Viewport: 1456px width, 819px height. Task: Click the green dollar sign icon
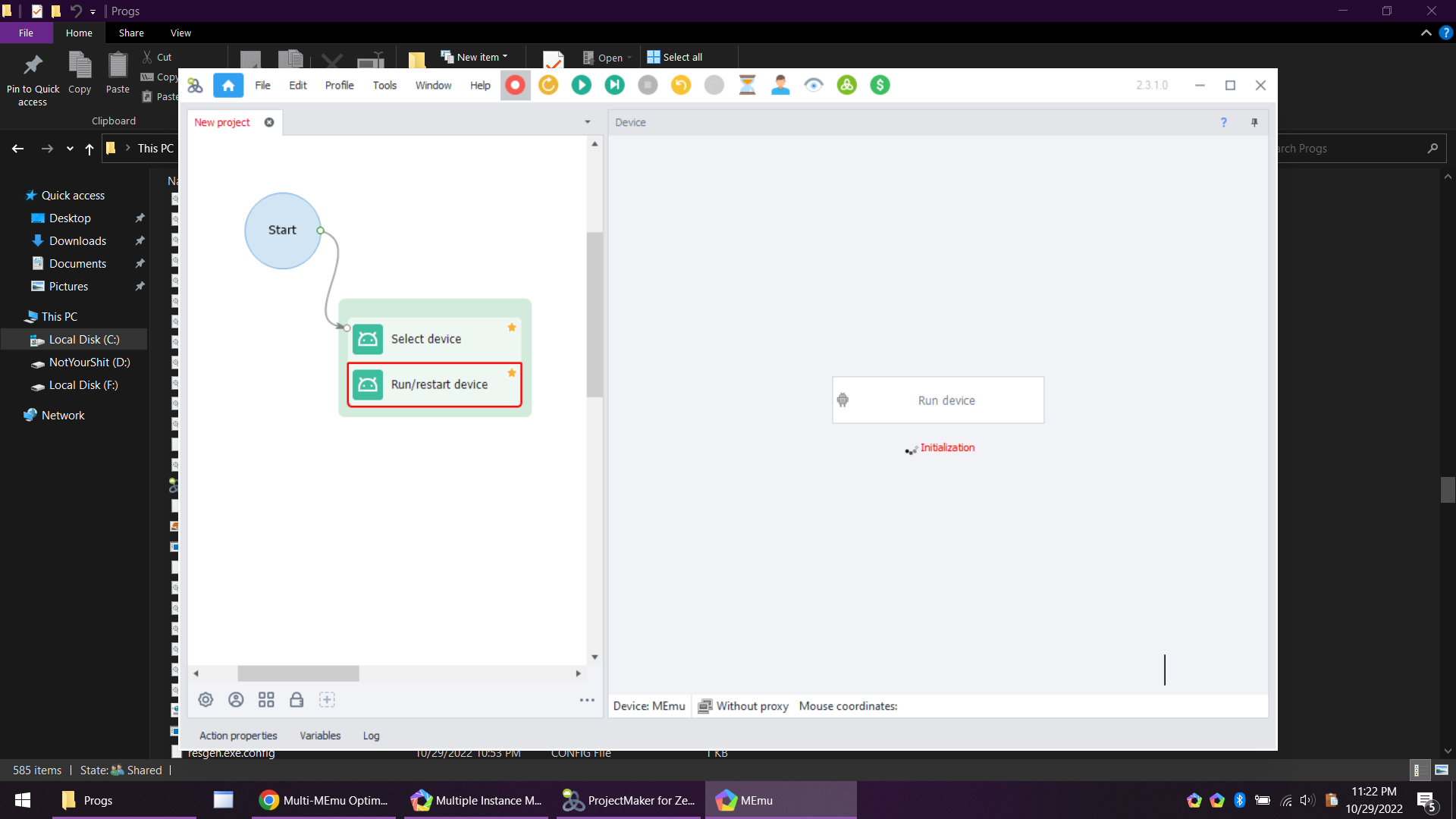click(880, 85)
